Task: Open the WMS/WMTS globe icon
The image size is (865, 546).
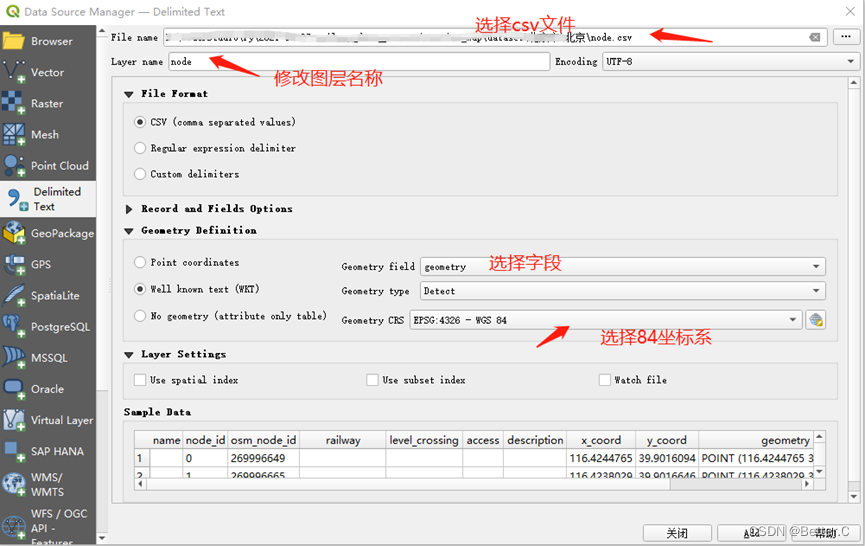Action: [x=13, y=484]
